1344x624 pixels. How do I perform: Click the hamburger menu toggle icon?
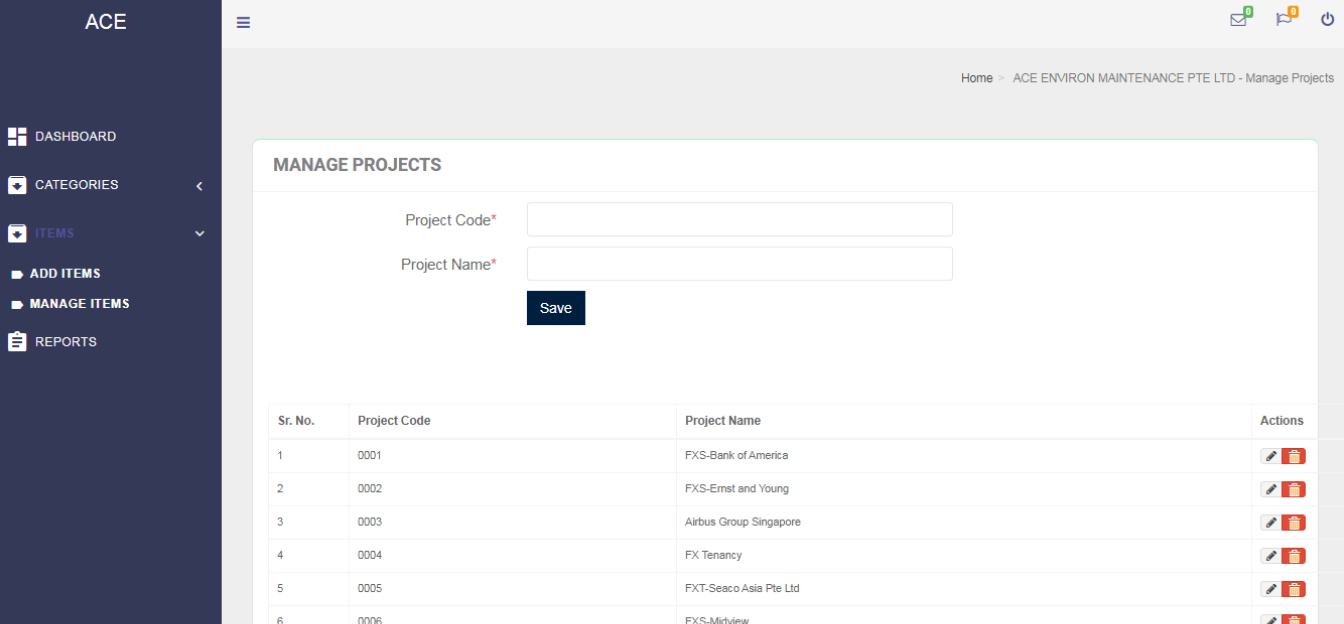(243, 22)
